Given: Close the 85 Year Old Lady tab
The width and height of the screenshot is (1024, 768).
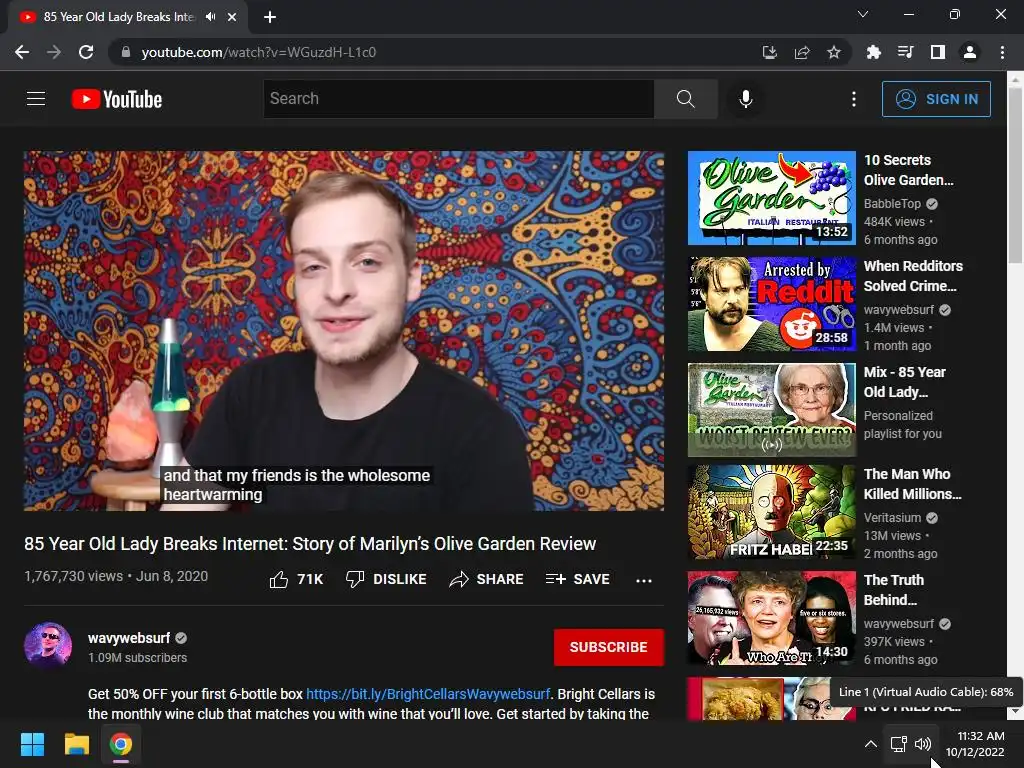Looking at the screenshot, I should (232, 17).
